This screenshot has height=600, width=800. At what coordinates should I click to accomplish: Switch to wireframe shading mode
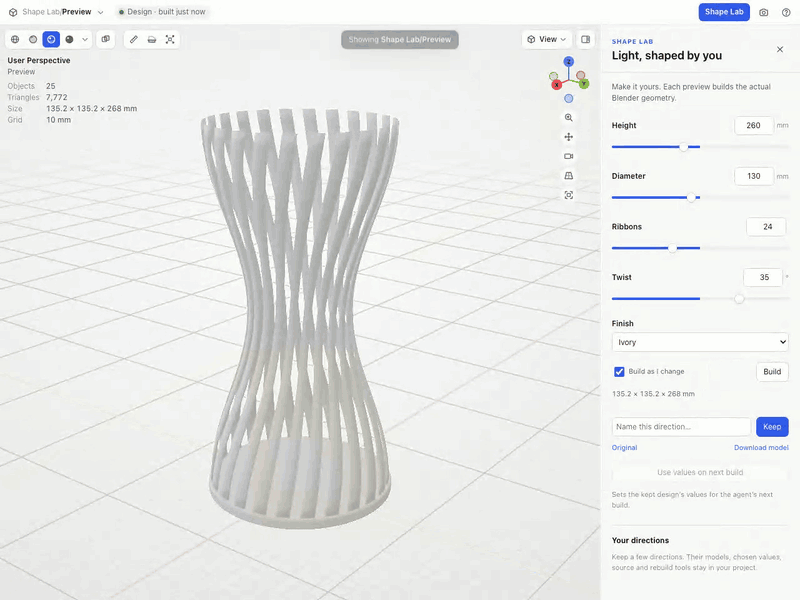15,39
